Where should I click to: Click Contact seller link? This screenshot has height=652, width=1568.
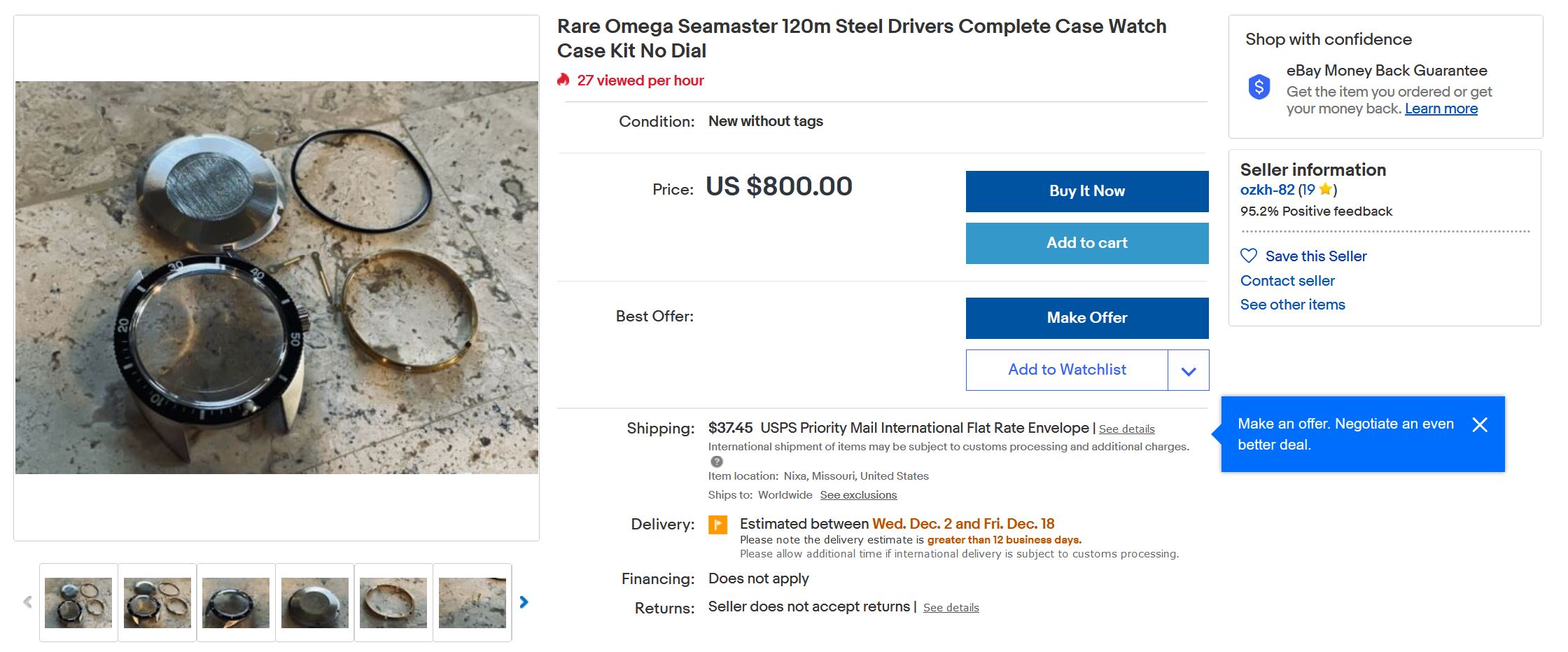(1287, 281)
